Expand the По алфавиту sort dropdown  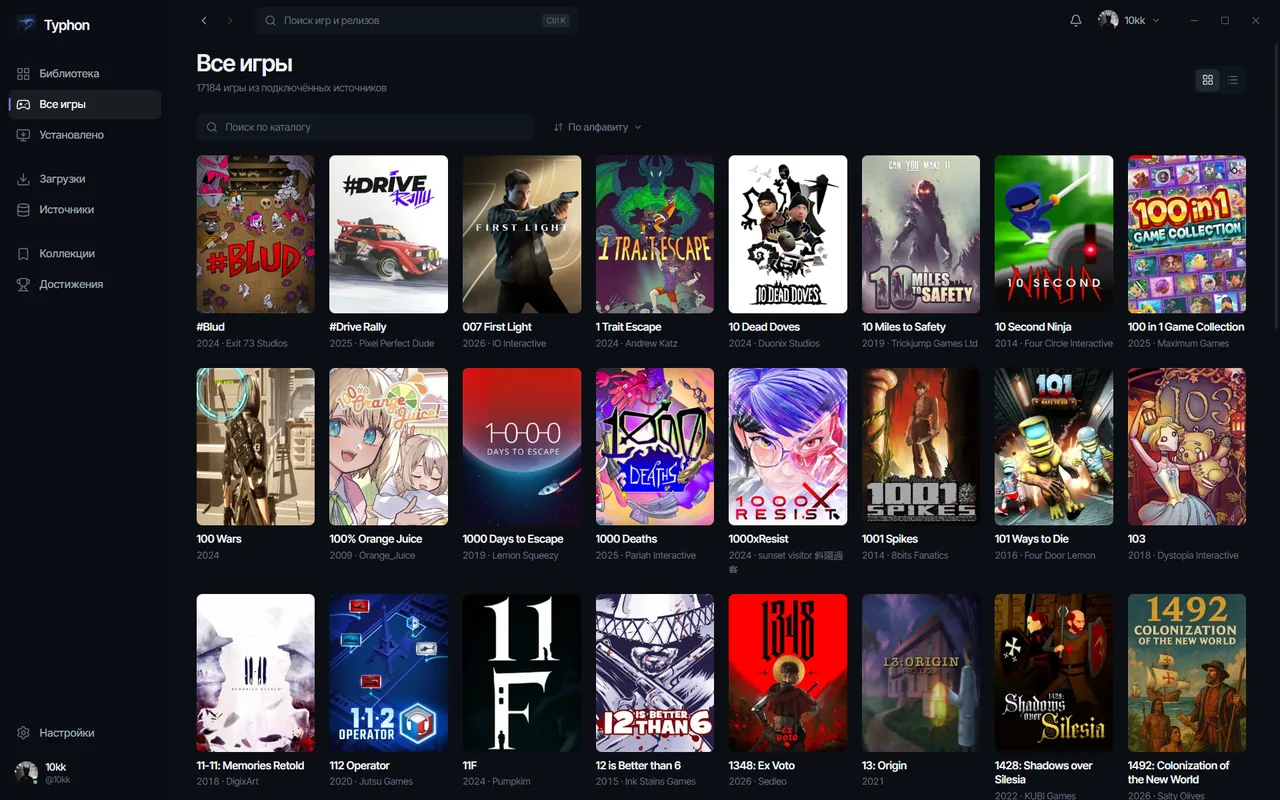598,127
